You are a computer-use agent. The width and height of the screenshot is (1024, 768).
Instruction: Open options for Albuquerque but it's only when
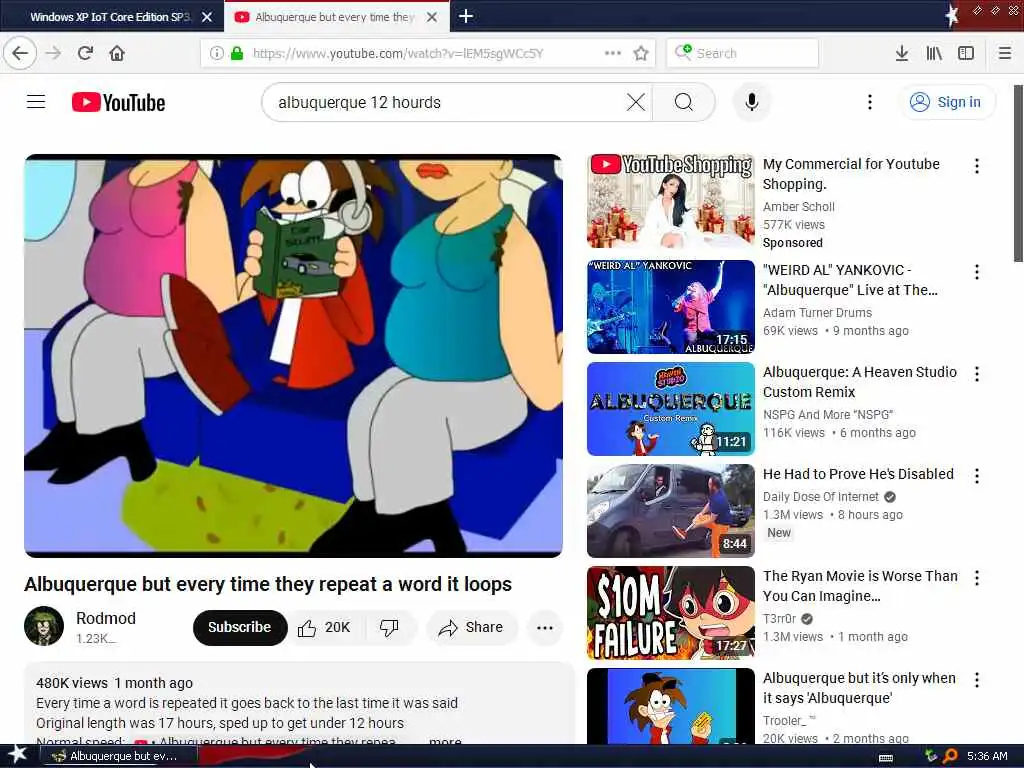point(977,680)
